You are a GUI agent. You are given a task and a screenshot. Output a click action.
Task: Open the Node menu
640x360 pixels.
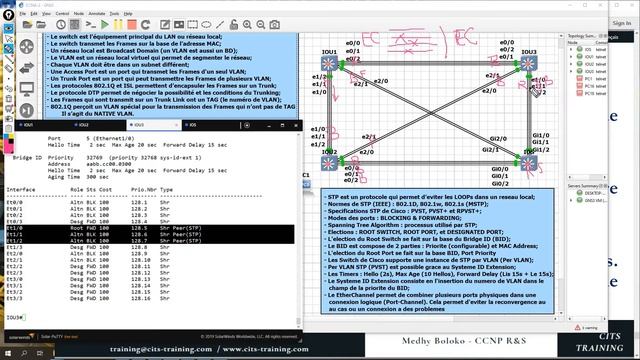[x=78, y=13]
